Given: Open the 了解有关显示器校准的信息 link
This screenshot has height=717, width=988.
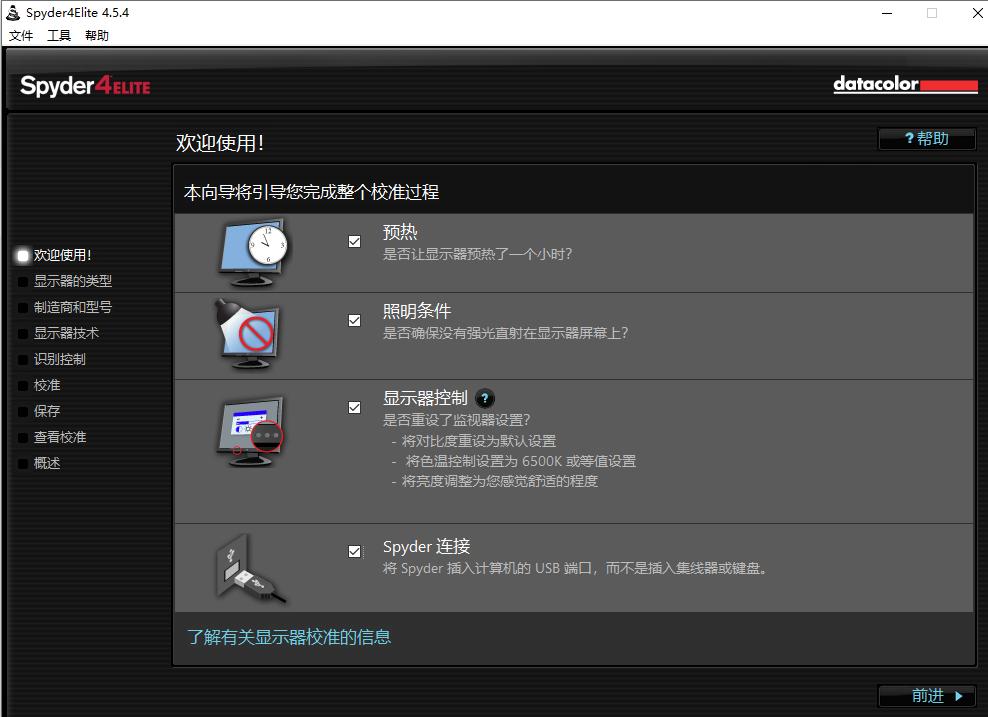Looking at the screenshot, I should (289, 637).
